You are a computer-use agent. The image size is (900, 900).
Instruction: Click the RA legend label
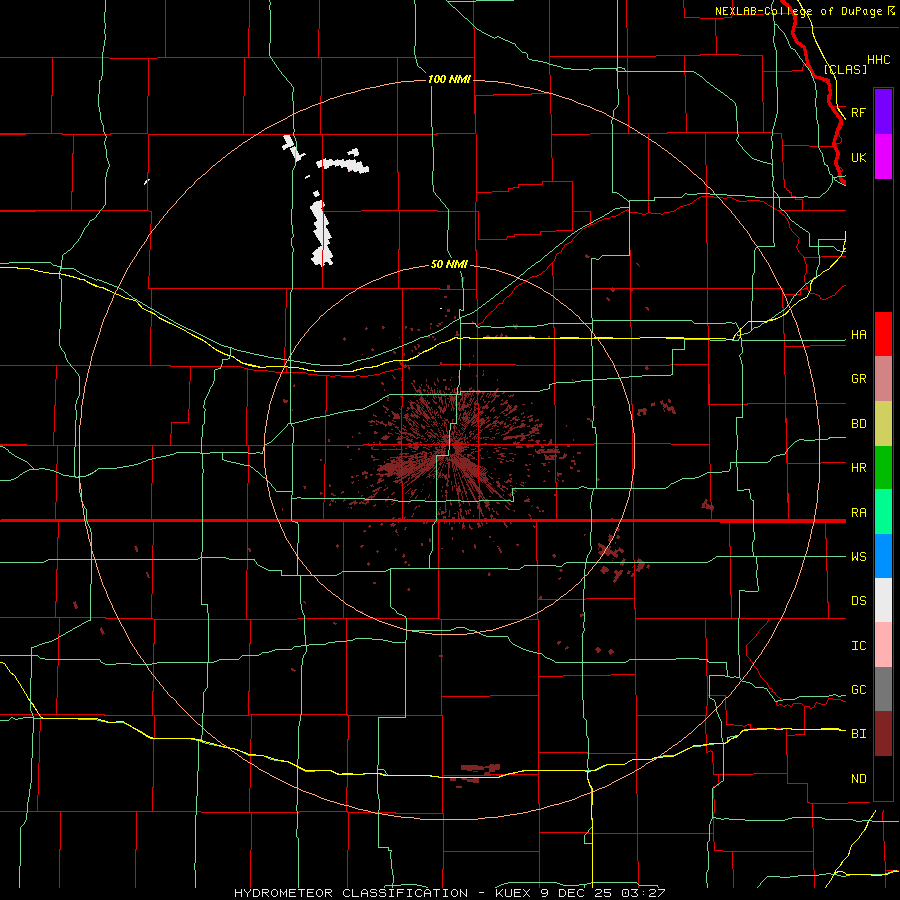(x=859, y=513)
